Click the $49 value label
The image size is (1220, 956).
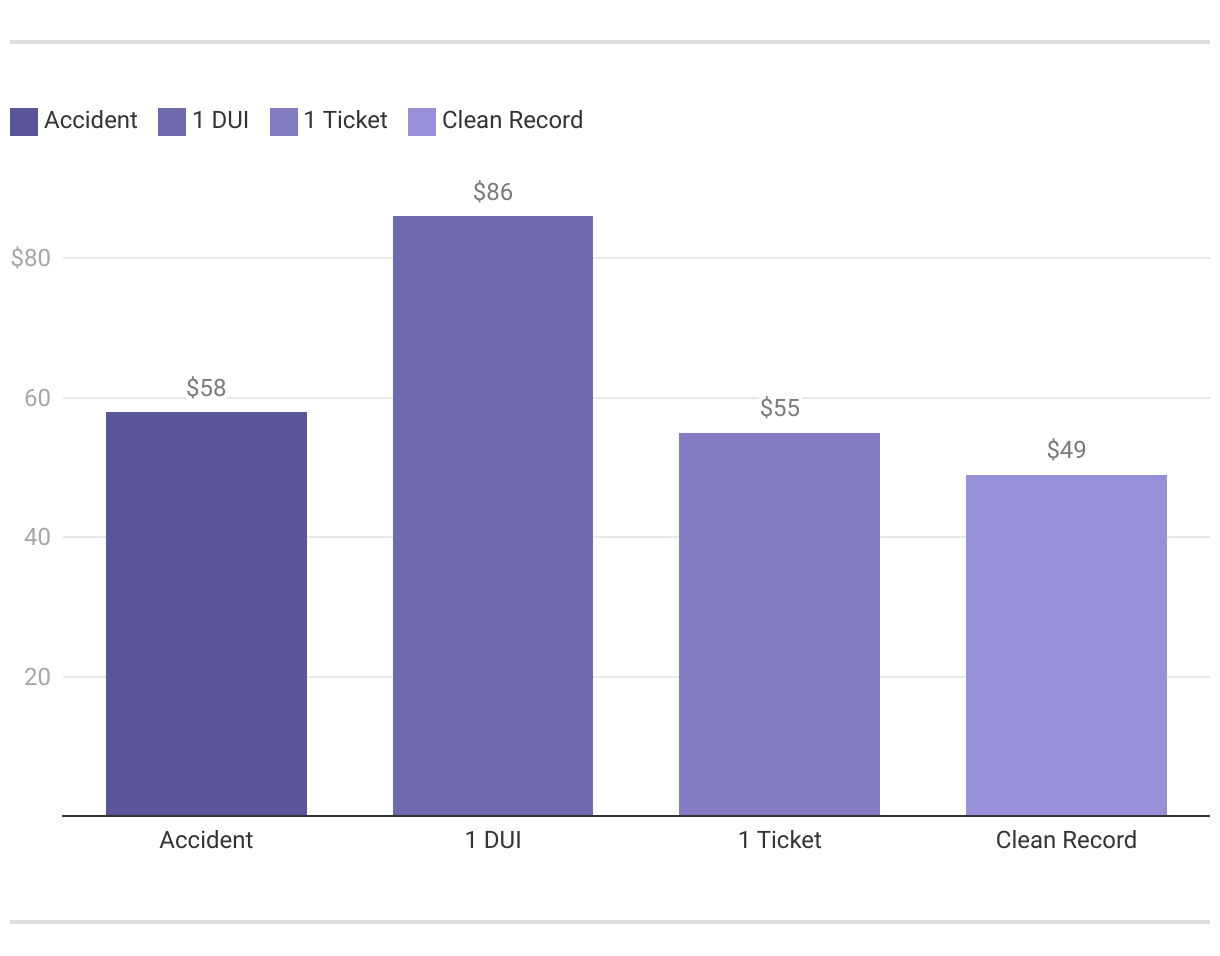pyautogui.click(x=1066, y=450)
